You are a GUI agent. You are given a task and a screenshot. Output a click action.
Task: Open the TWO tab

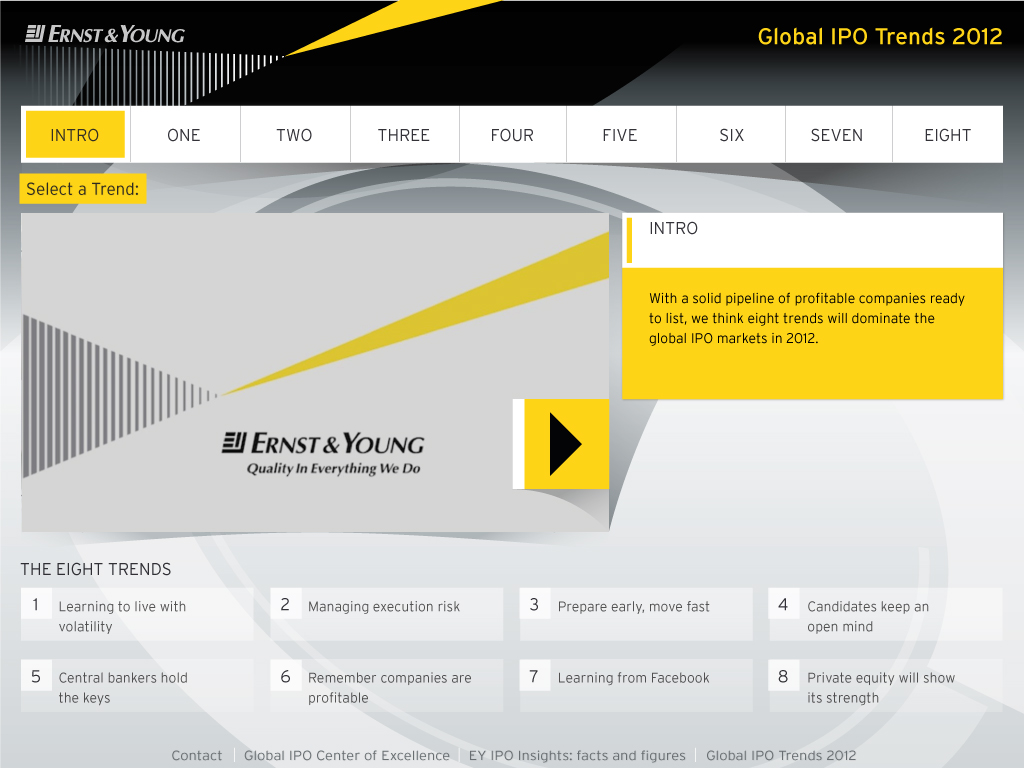tap(294, 135)
